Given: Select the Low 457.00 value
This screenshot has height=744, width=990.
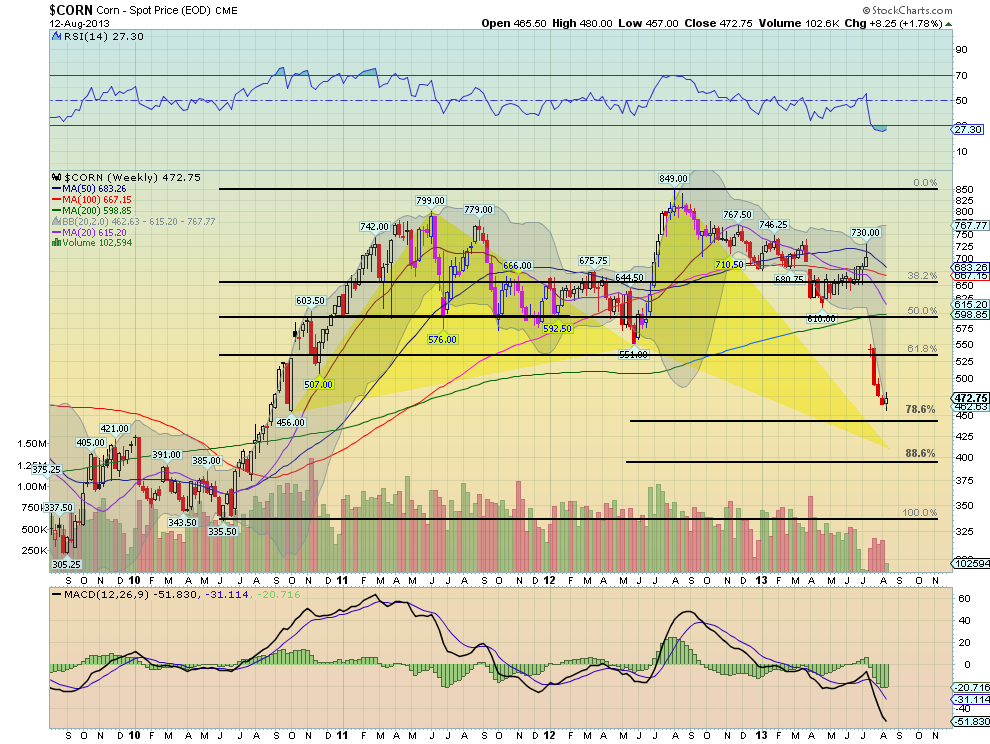Looking at the screenshot, I should pos(648,23).
